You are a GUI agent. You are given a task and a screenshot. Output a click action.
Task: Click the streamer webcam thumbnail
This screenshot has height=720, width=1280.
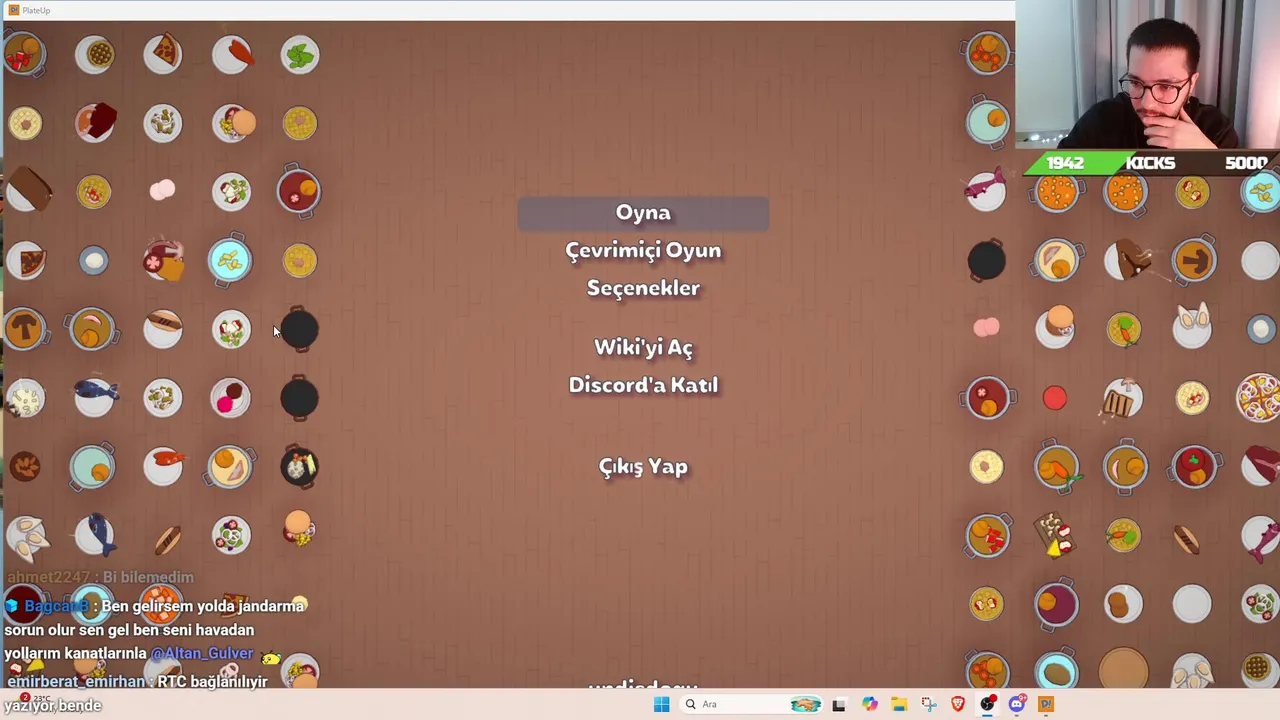1148,75
